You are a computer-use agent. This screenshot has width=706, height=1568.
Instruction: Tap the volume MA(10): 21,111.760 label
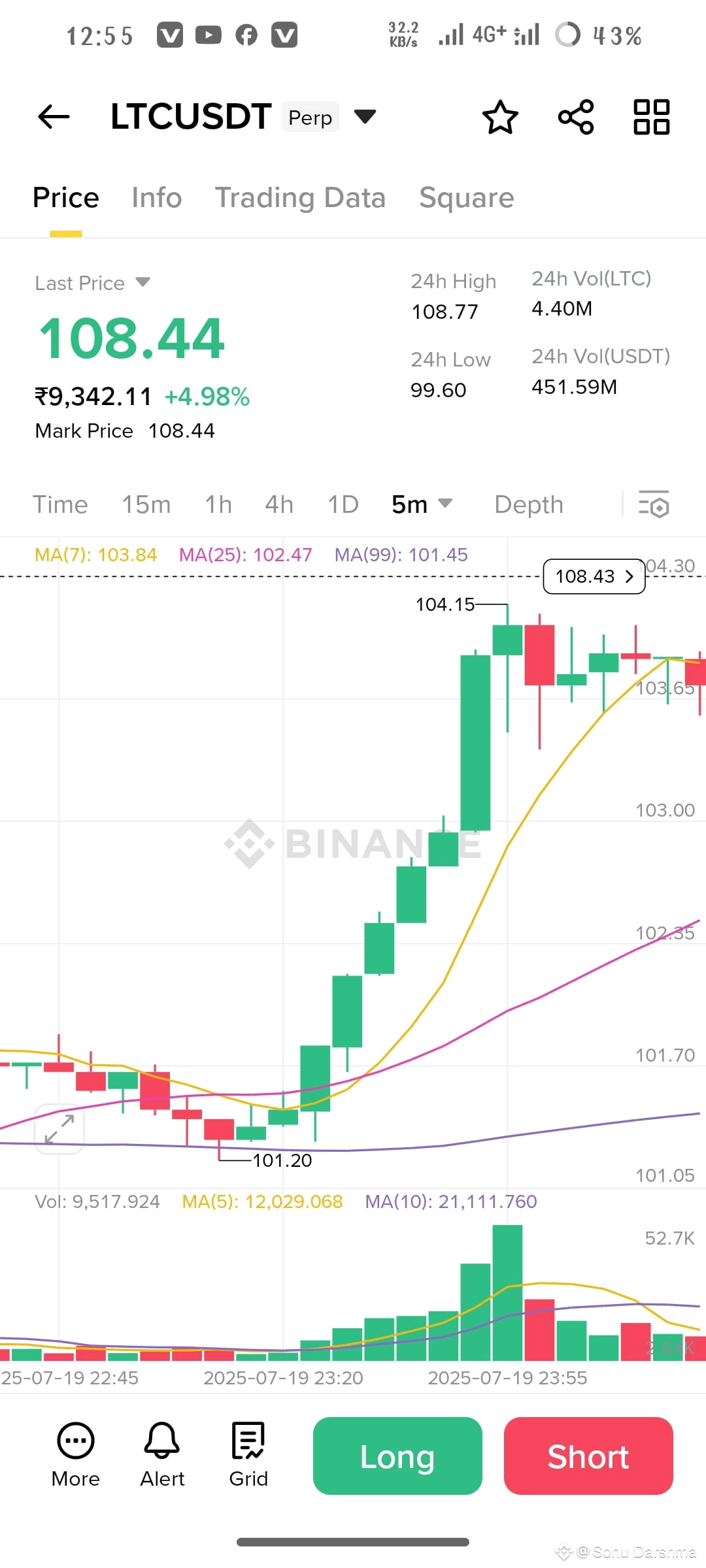[x=451, y=1201]
